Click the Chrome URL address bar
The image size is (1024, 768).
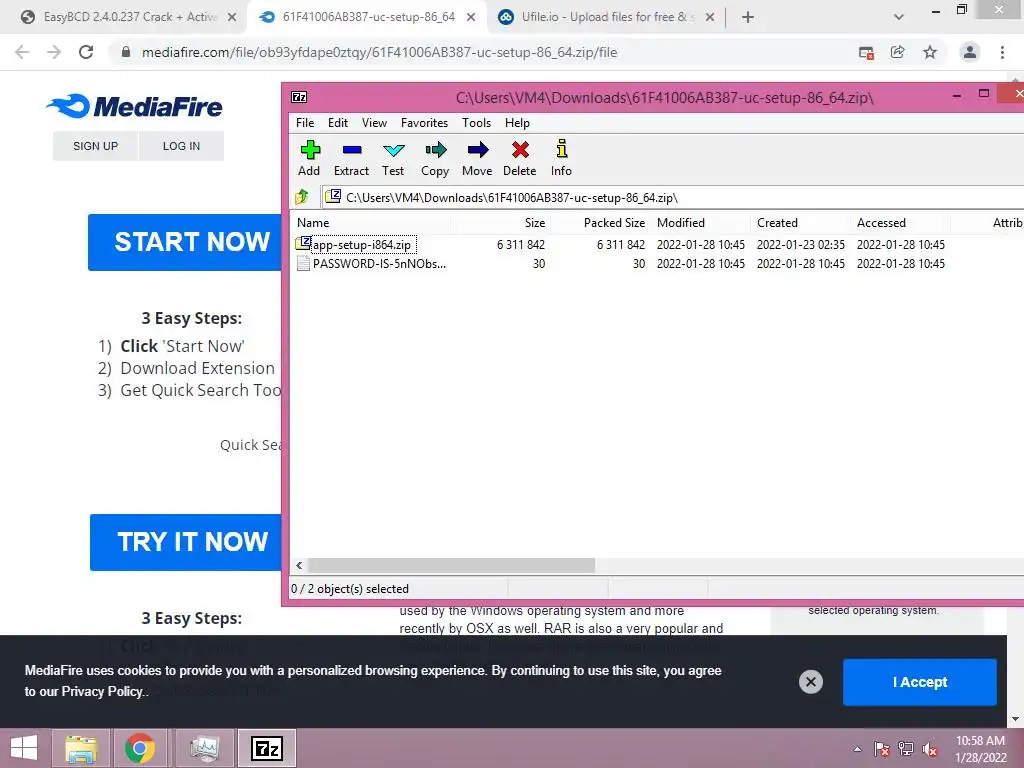click(x=483, y=52)
